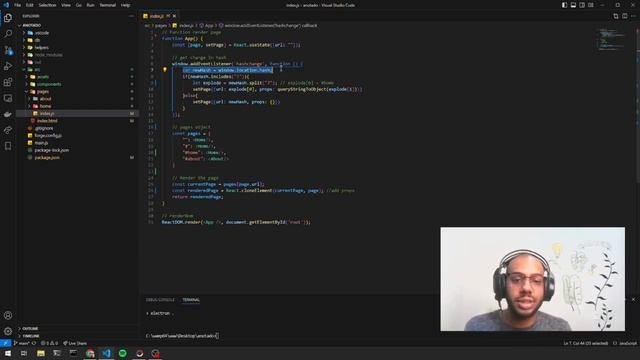The height and width of the screenshot is (360, 640).
Task: Open the Live Share view in activity bar
Action: tap(8, 130)
